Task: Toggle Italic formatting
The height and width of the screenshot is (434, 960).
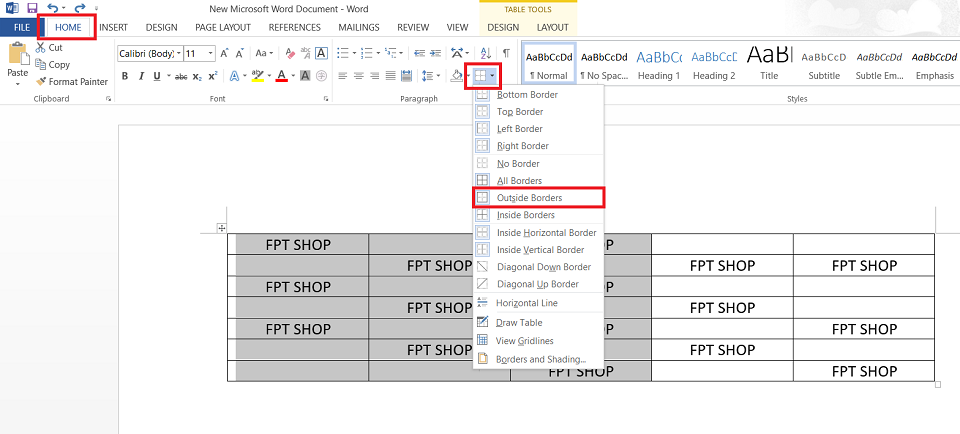Action: pos(141,76)
